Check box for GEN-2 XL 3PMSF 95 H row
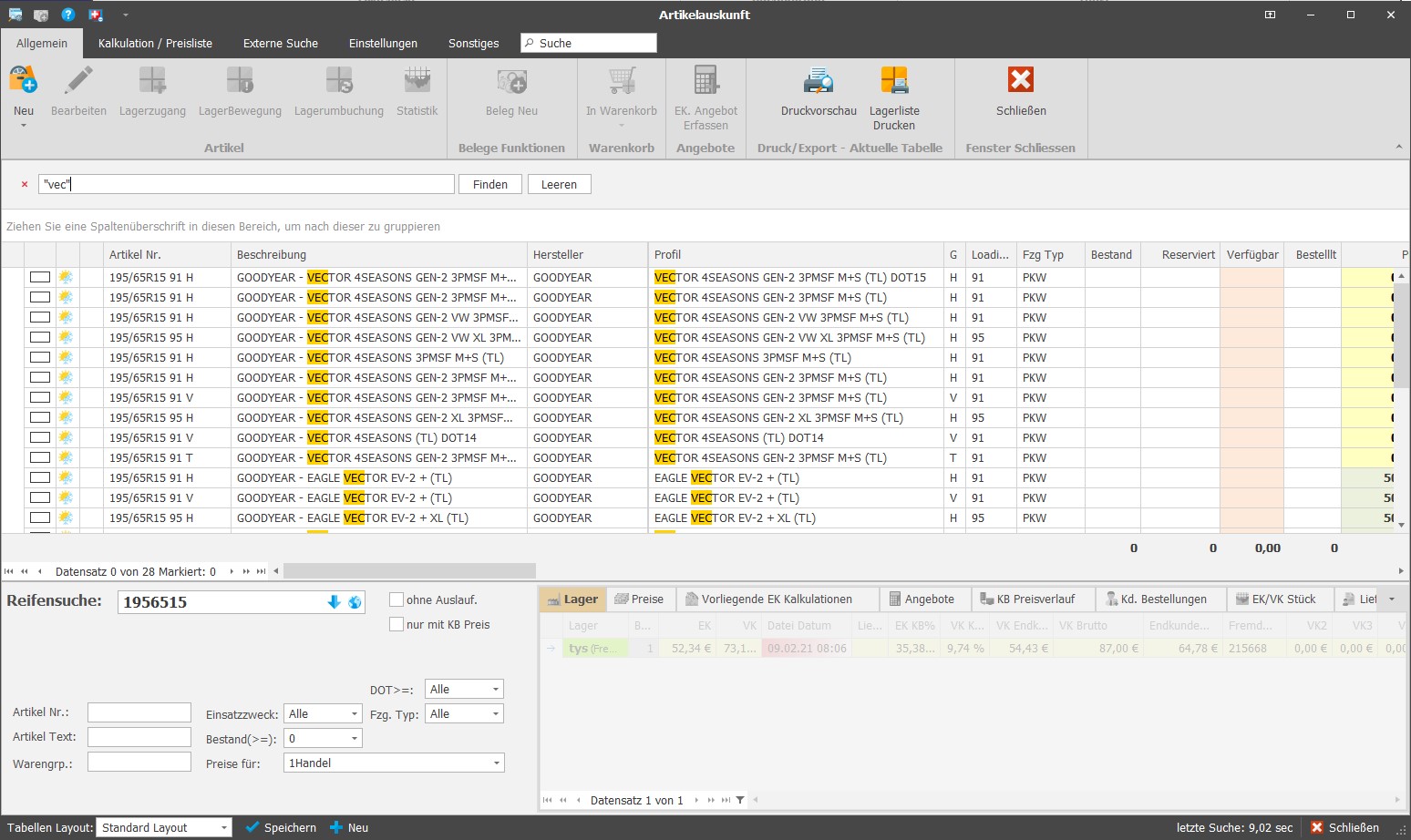 click(x=39, y=417)
